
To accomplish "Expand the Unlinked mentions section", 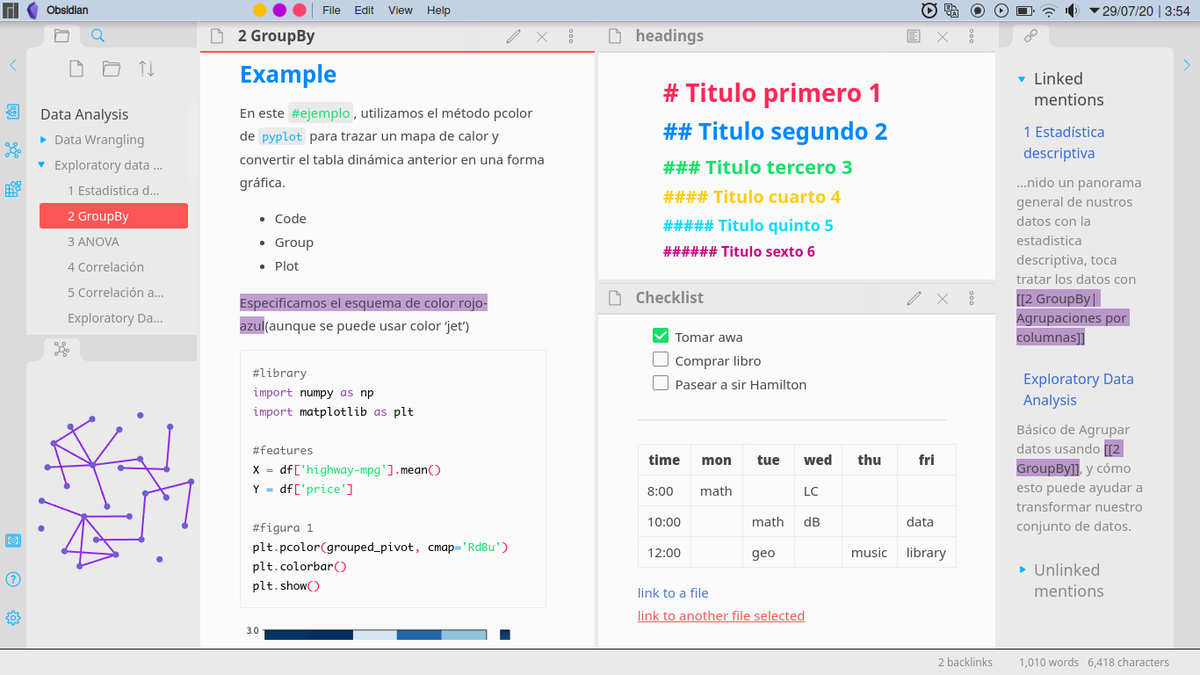I will coord(1022,570).
